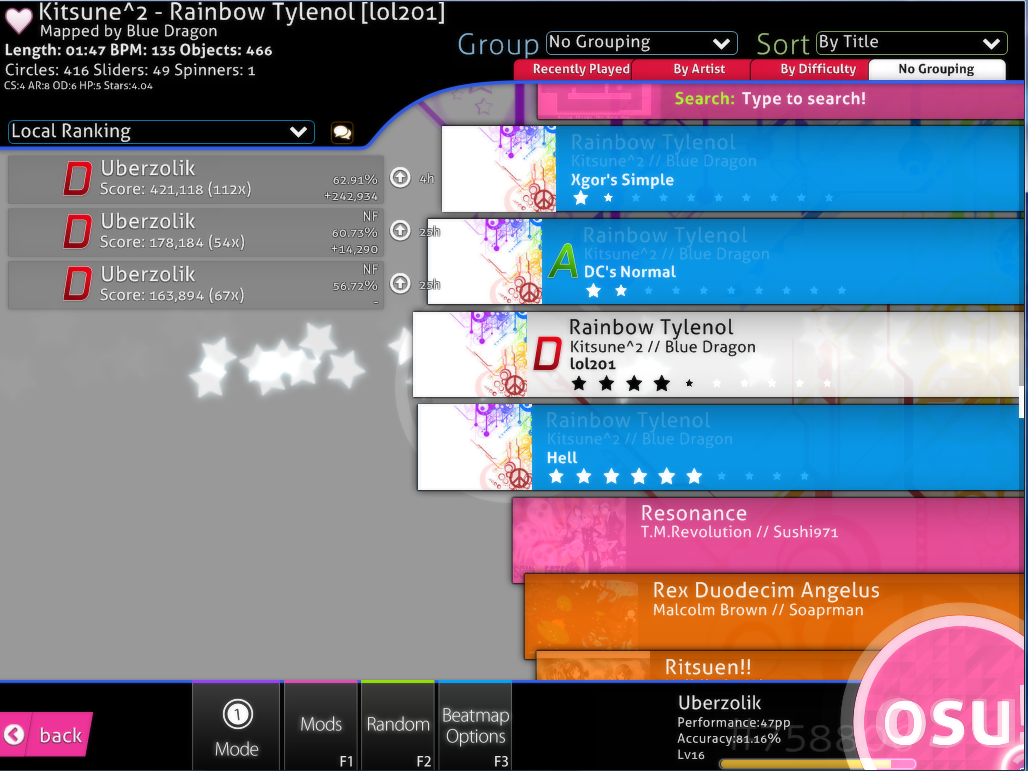Image resolution: width=1028 pixels, height=771 pixels.
Task: Switch to Recently Played tab
Action: [x=573, y=69]
